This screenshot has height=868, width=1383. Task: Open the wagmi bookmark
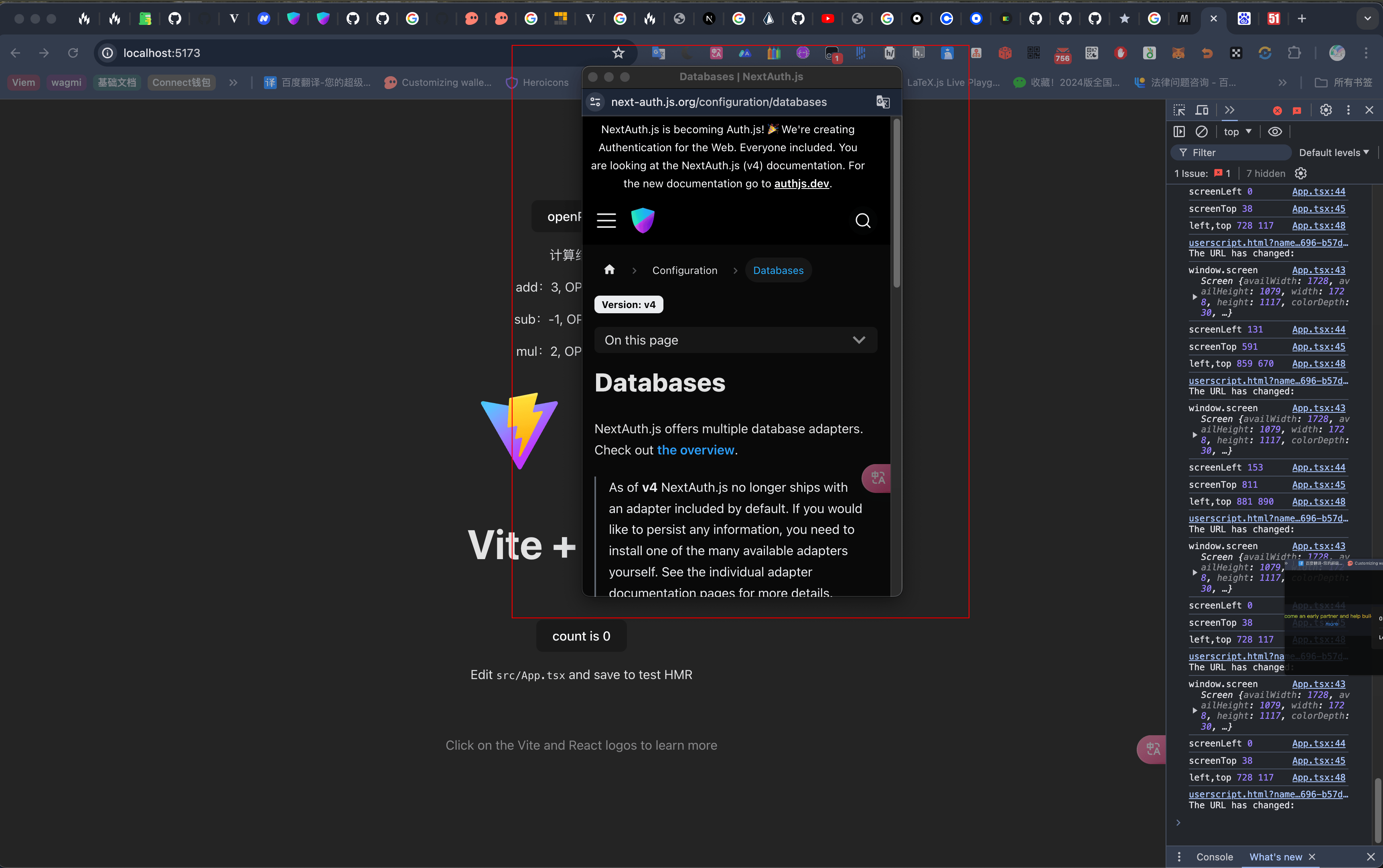pos(66,83)
